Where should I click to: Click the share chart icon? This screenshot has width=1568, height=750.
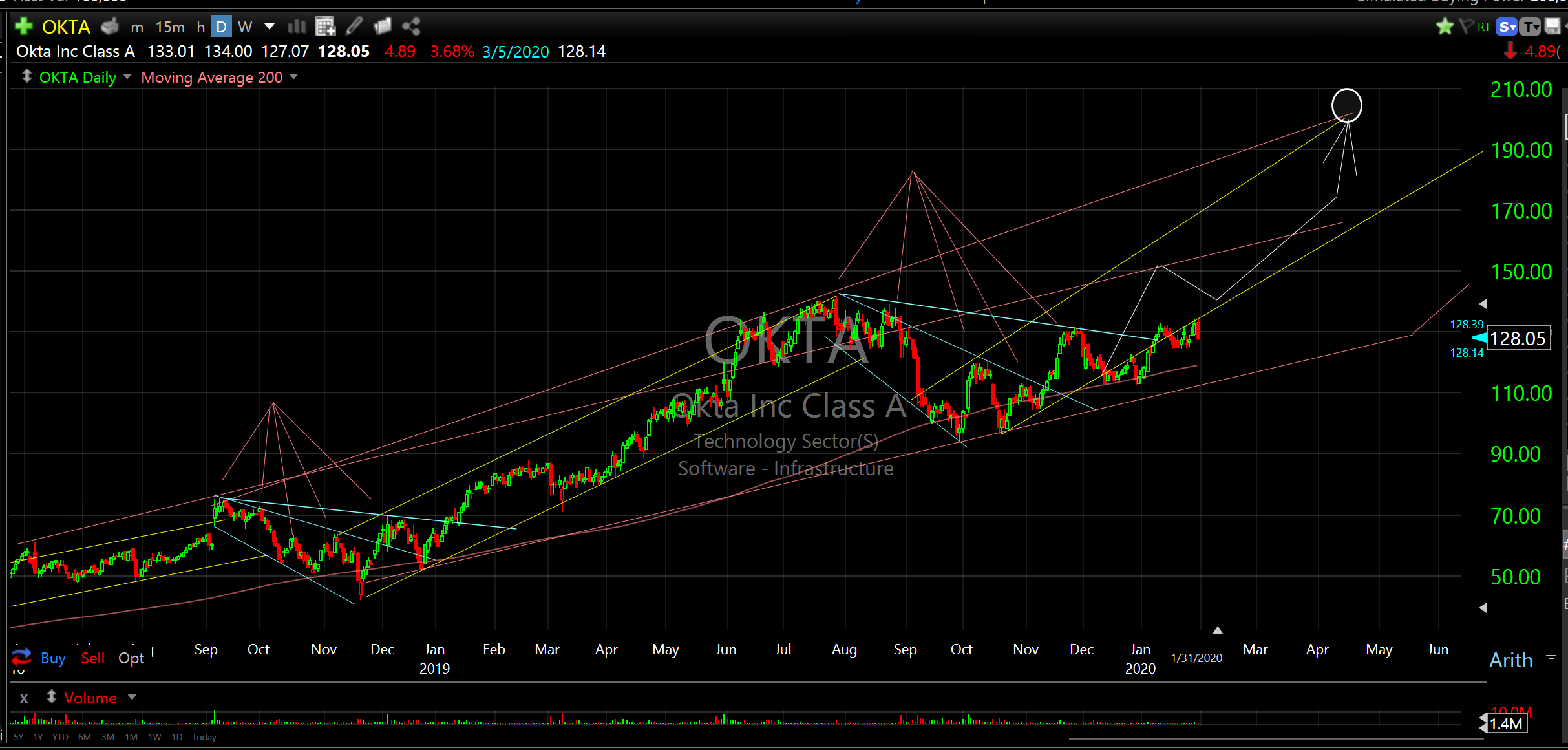click(x=411, y=27)
